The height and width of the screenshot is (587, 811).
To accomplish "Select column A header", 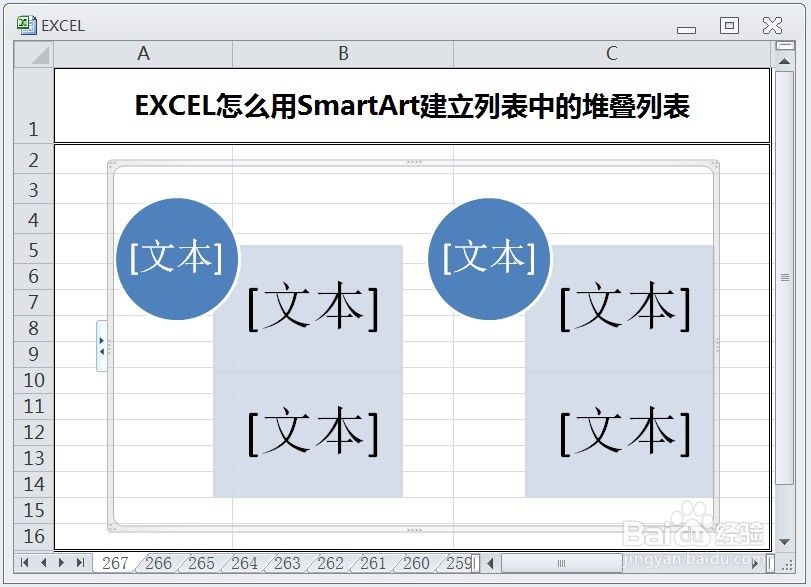I will pyautogui.click(x=143, y=54).
